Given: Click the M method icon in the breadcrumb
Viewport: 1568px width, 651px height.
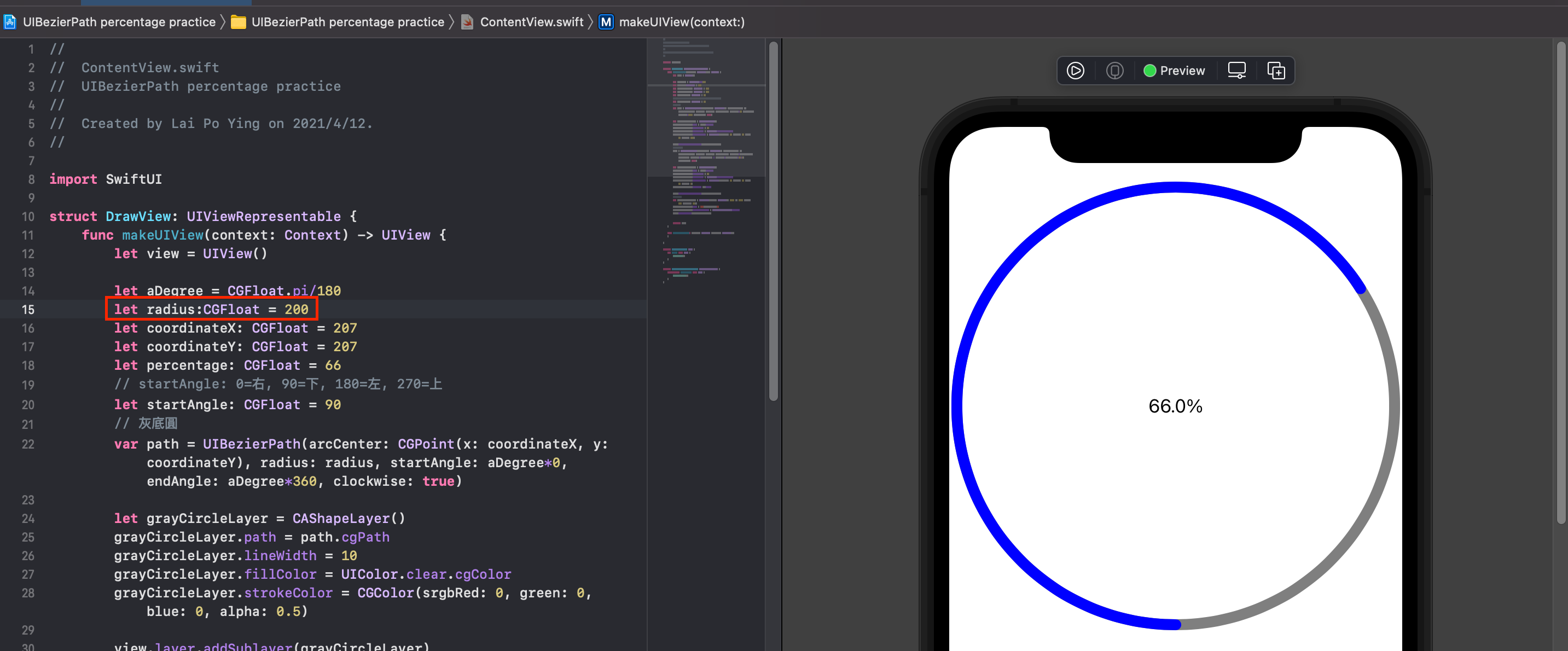Looking at the screenshot, I should click(x=605, y=22).
